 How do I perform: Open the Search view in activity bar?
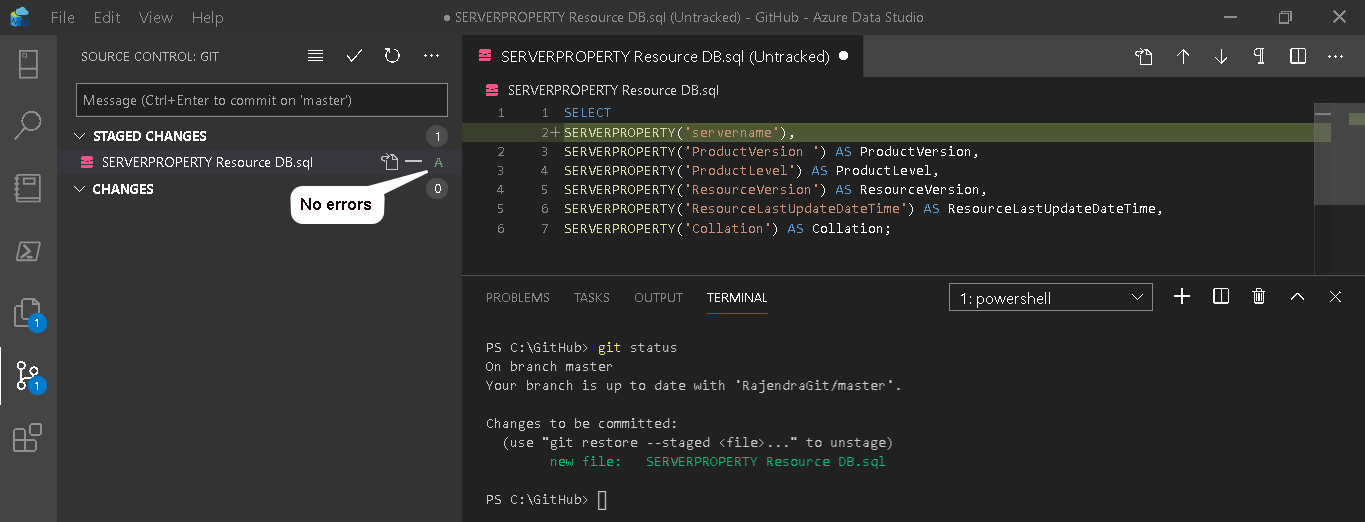[x=28, y=125]
